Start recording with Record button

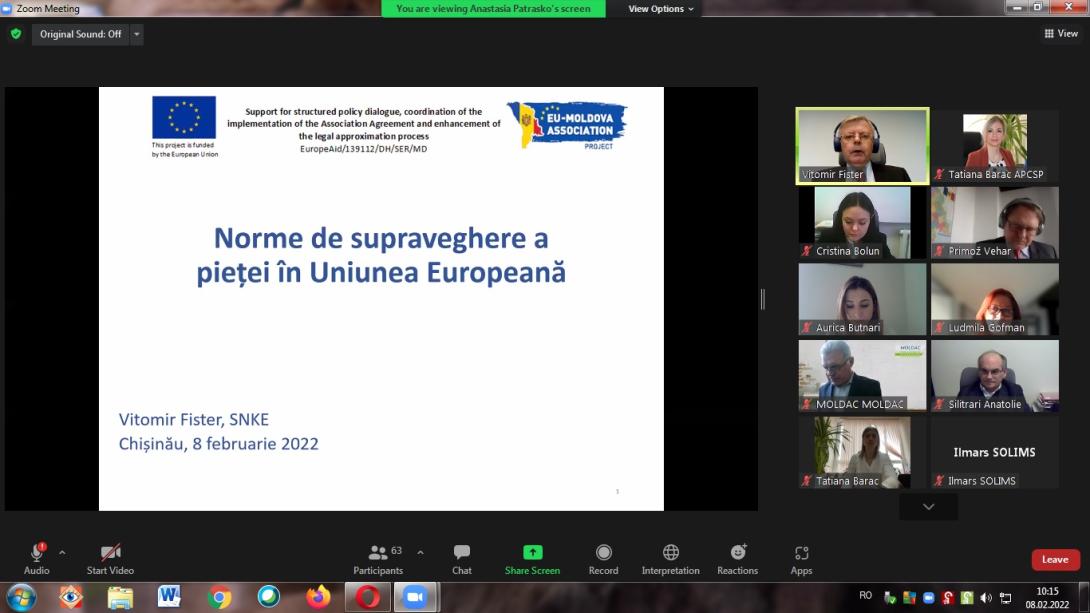[x=603, y=559]
